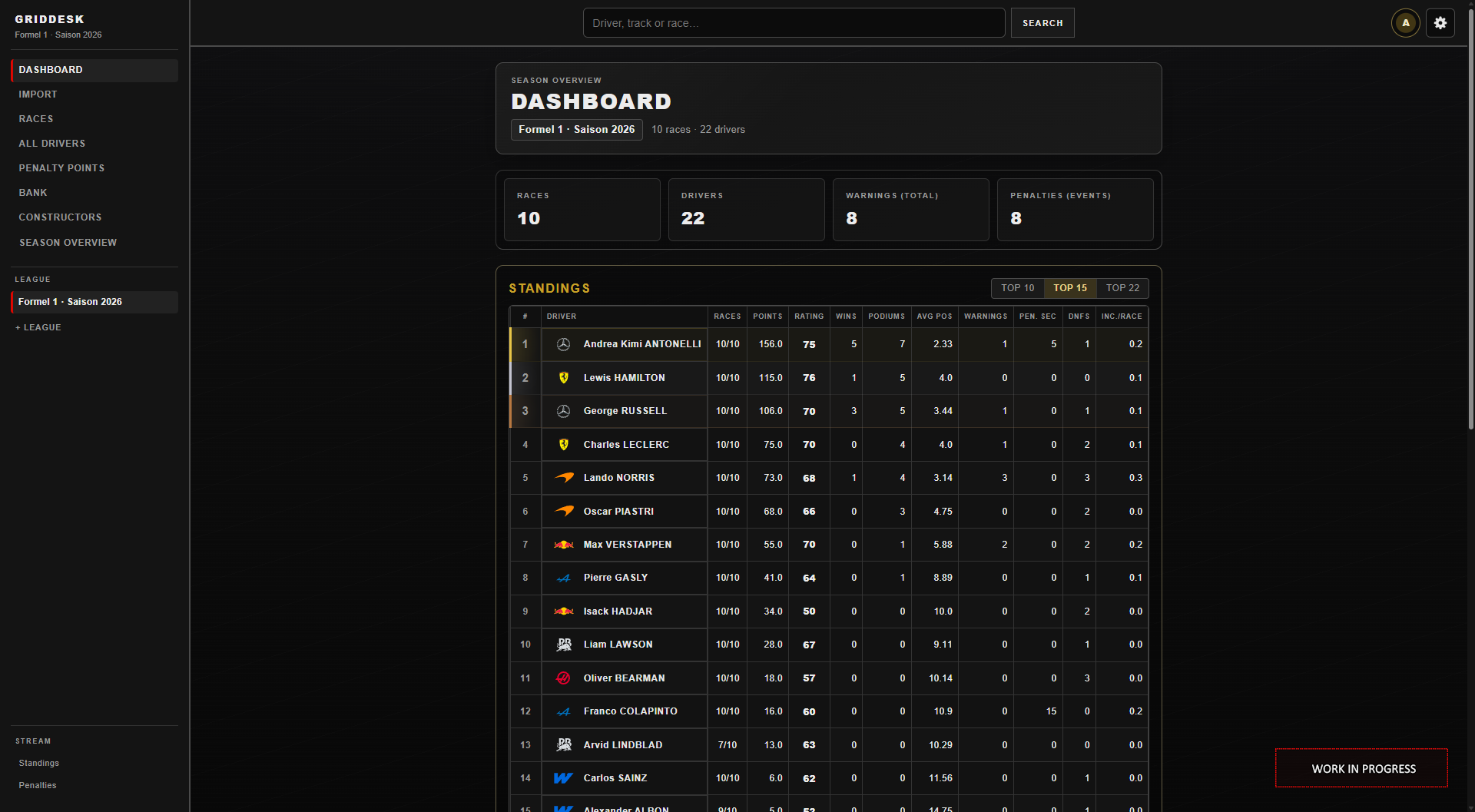Open Dashboard in the sidebar
Viewport: 1475px width, 812px height.
[x=94, y=70]
